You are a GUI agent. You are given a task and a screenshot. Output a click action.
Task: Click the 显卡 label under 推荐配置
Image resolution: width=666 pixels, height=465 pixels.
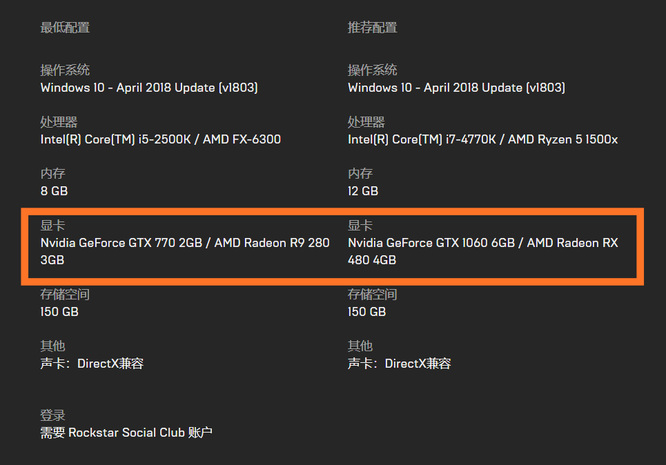(x=360, y=225)
